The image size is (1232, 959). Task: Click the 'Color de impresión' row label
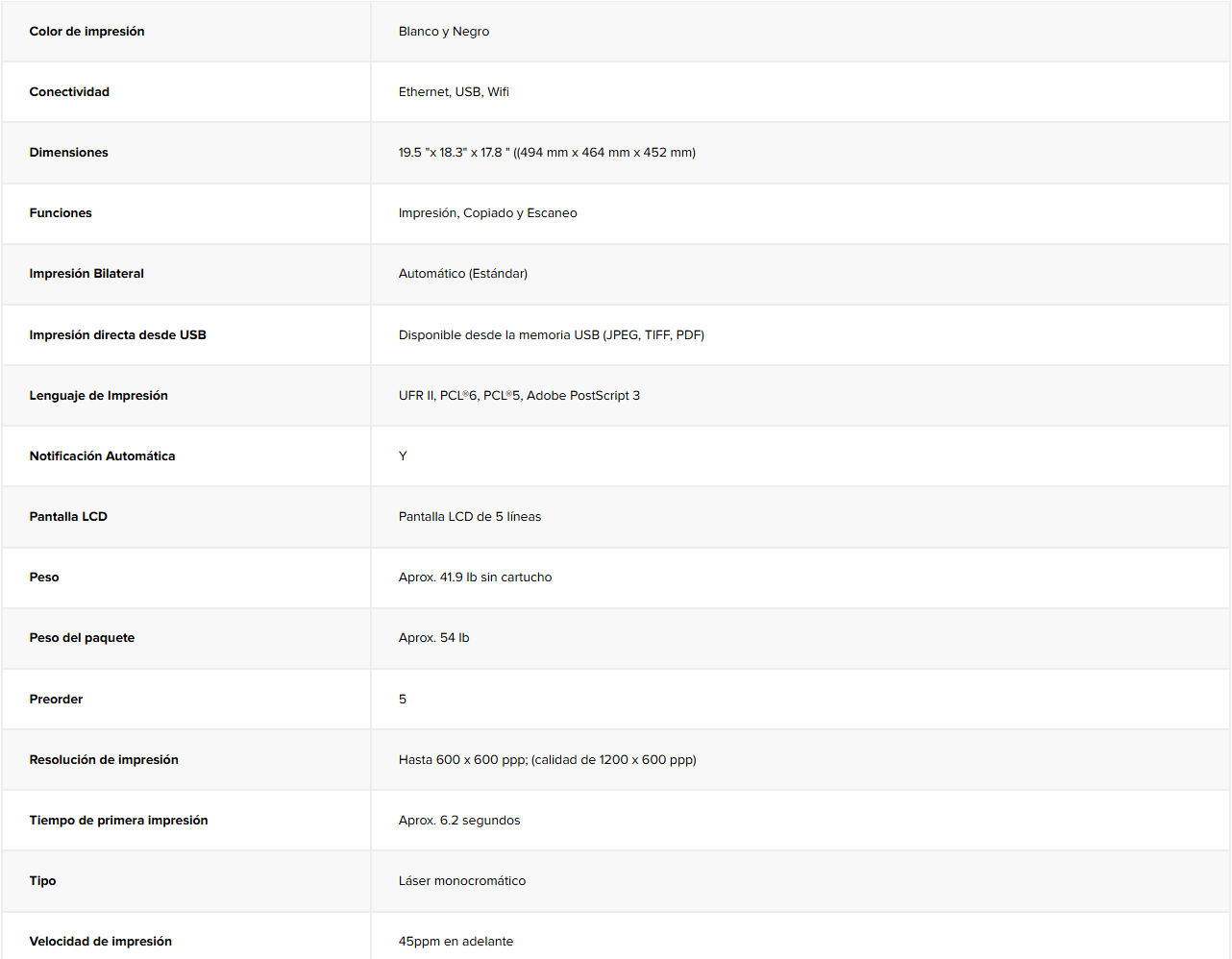[x=86, y=32]
